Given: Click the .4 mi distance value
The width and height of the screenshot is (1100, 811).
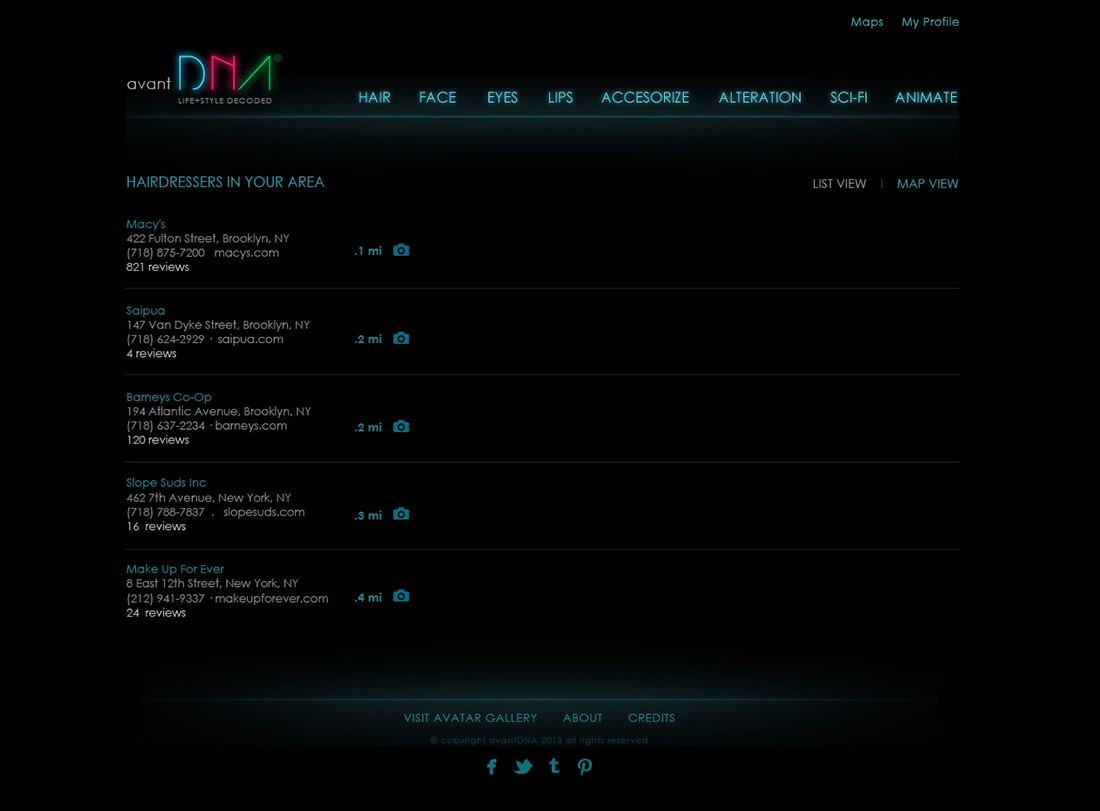Looking at the screenshot, I should (x=368, y=598).
